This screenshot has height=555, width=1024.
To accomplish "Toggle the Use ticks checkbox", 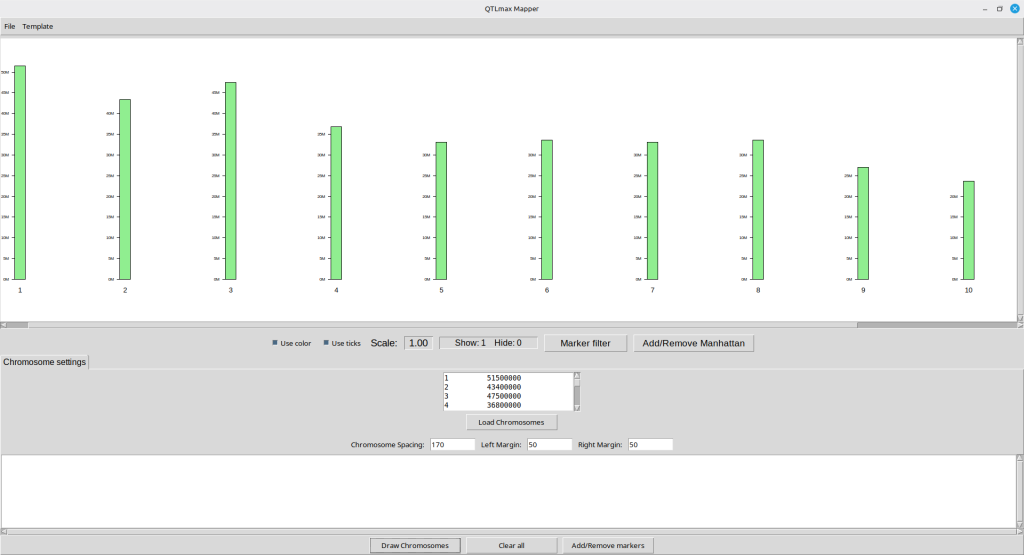I will point(326,343).
